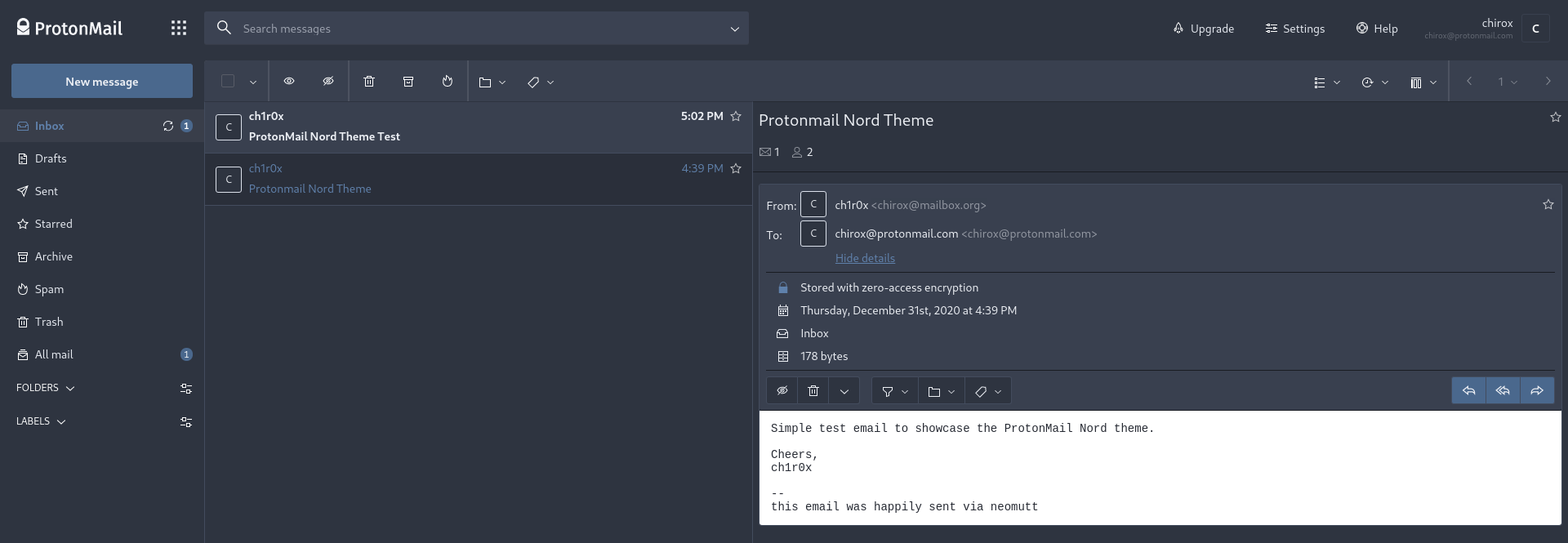Open Settings
The image size is (1568, 543).
point(1295,29)
